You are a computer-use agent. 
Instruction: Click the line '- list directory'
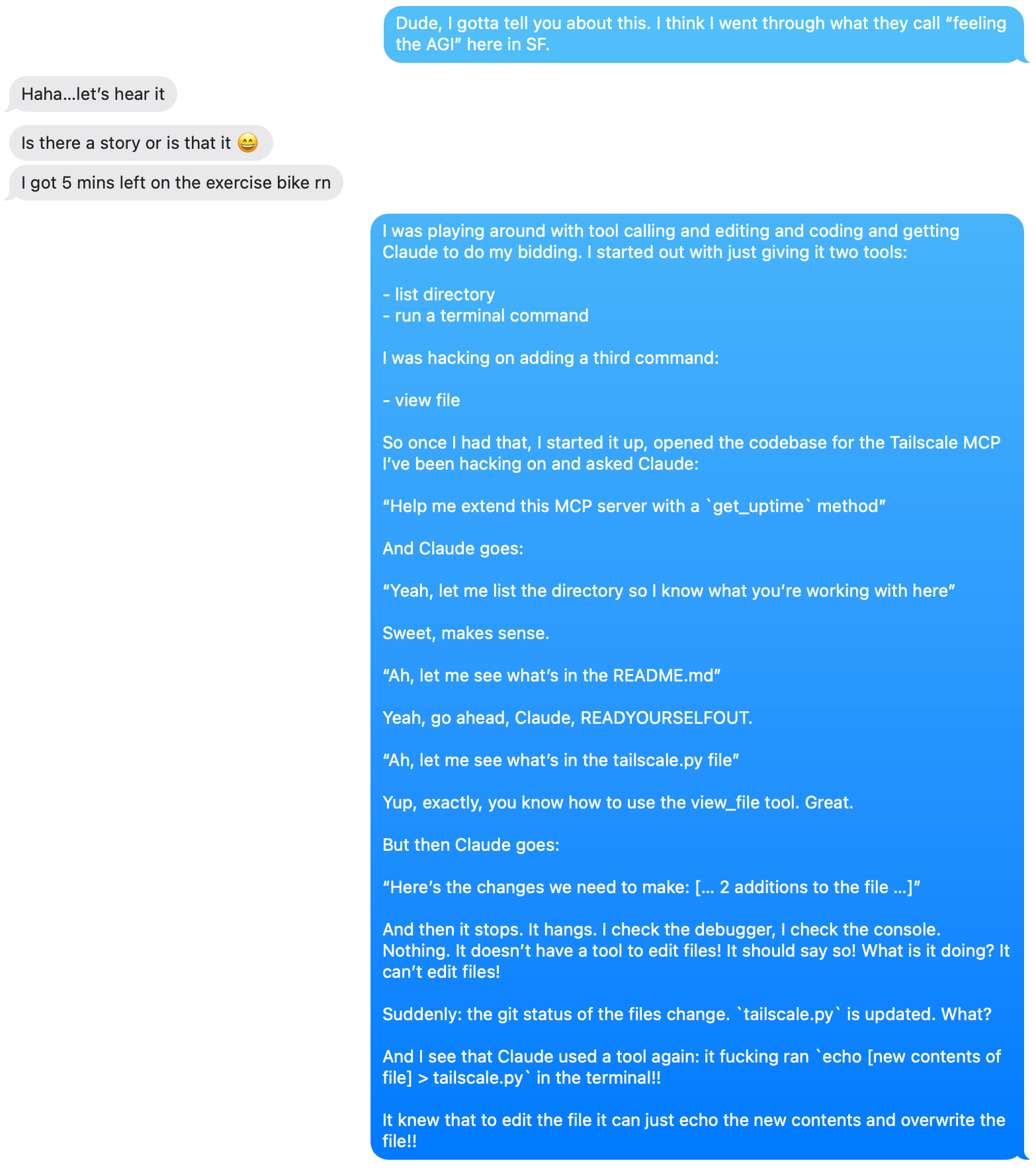click(x=439, y=294)
